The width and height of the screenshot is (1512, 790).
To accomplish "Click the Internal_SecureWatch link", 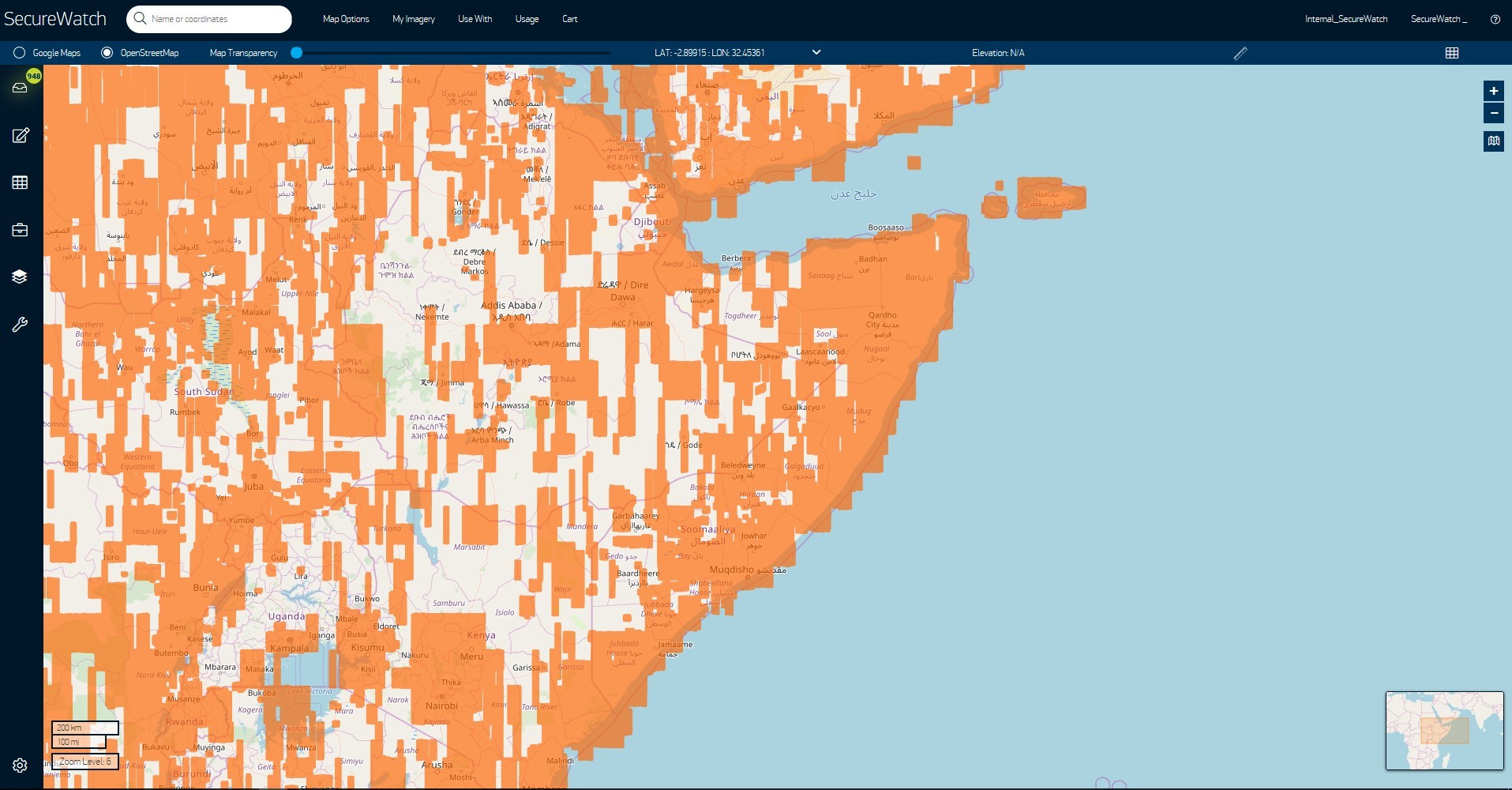I will tap(1345, 19).
